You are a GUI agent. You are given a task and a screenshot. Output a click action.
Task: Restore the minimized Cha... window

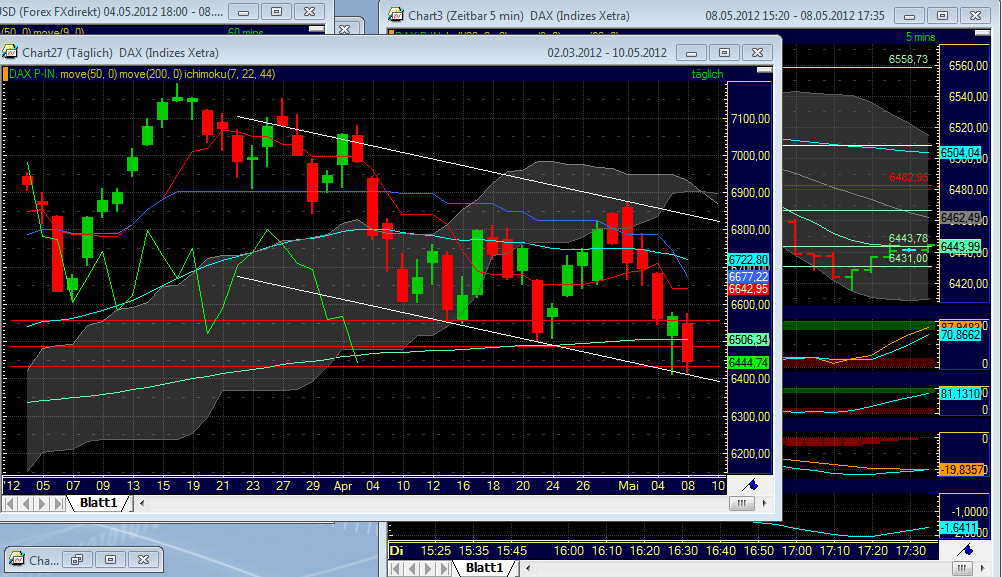coord(77,560)
